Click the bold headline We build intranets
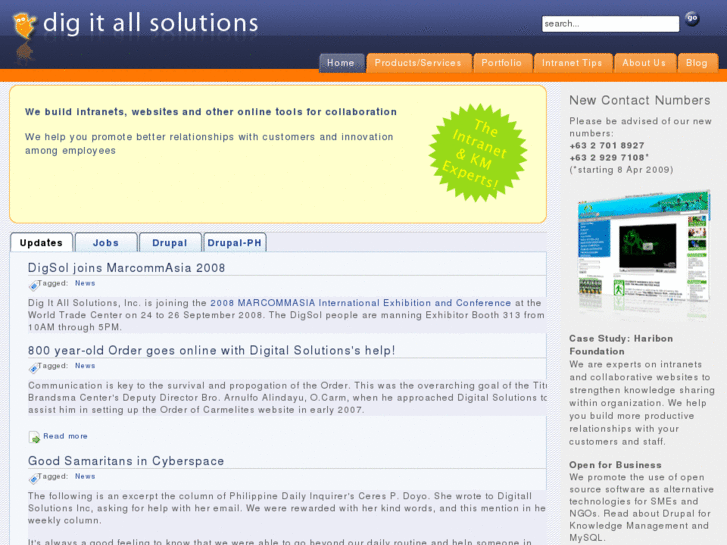This screenshot has width=727, height=545. 211,112
